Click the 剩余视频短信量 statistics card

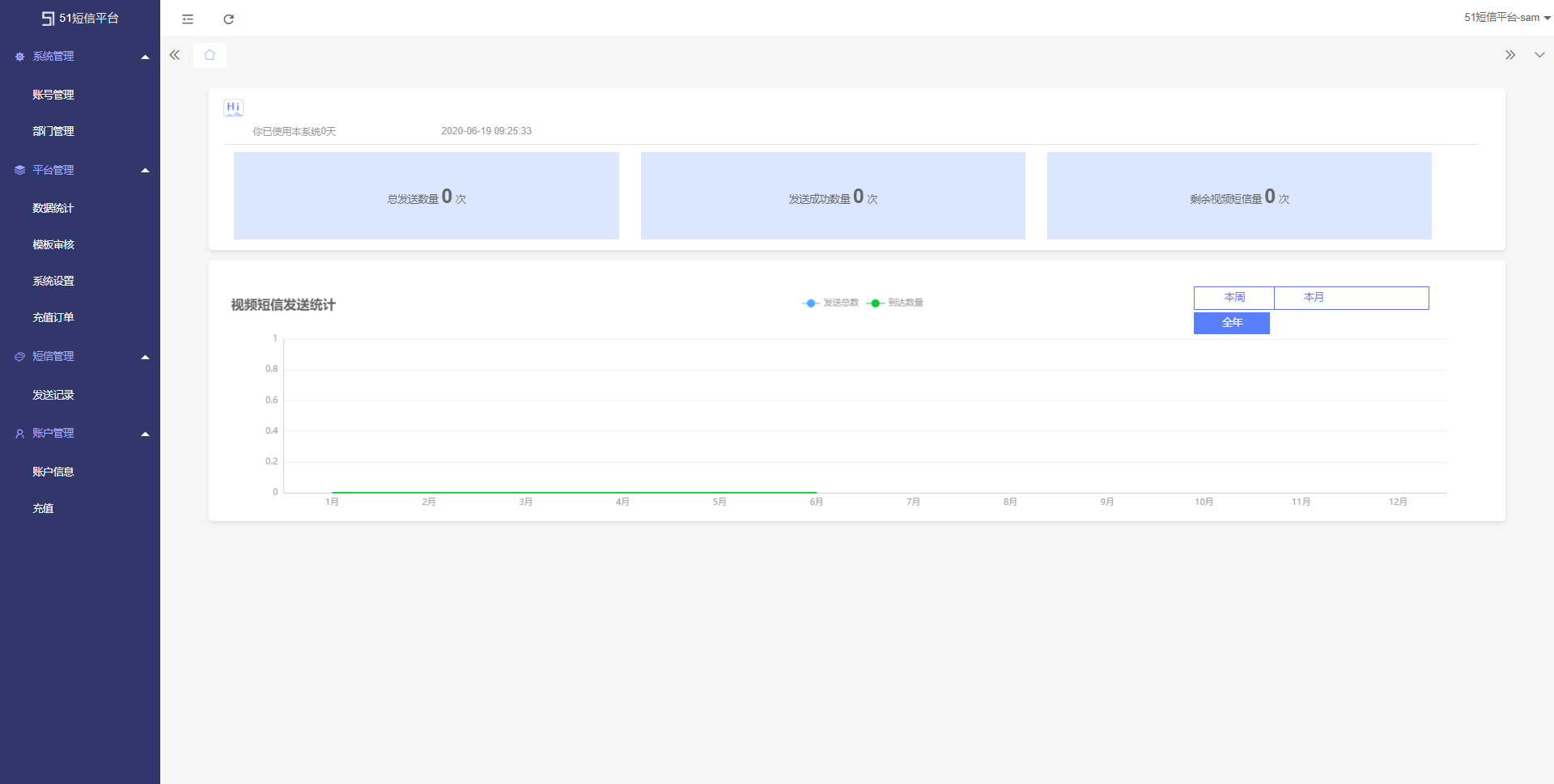pos(1239,196)
